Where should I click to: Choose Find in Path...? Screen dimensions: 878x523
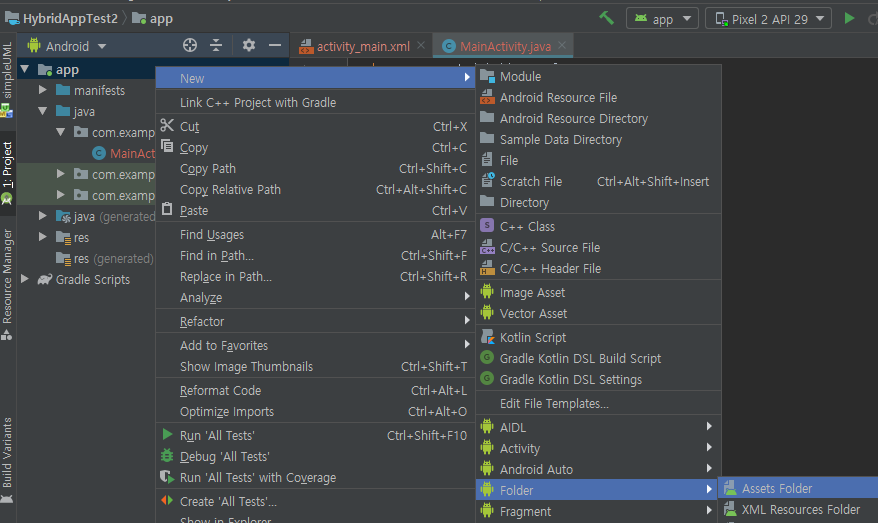pyautogui.click(x=315, y=255)
